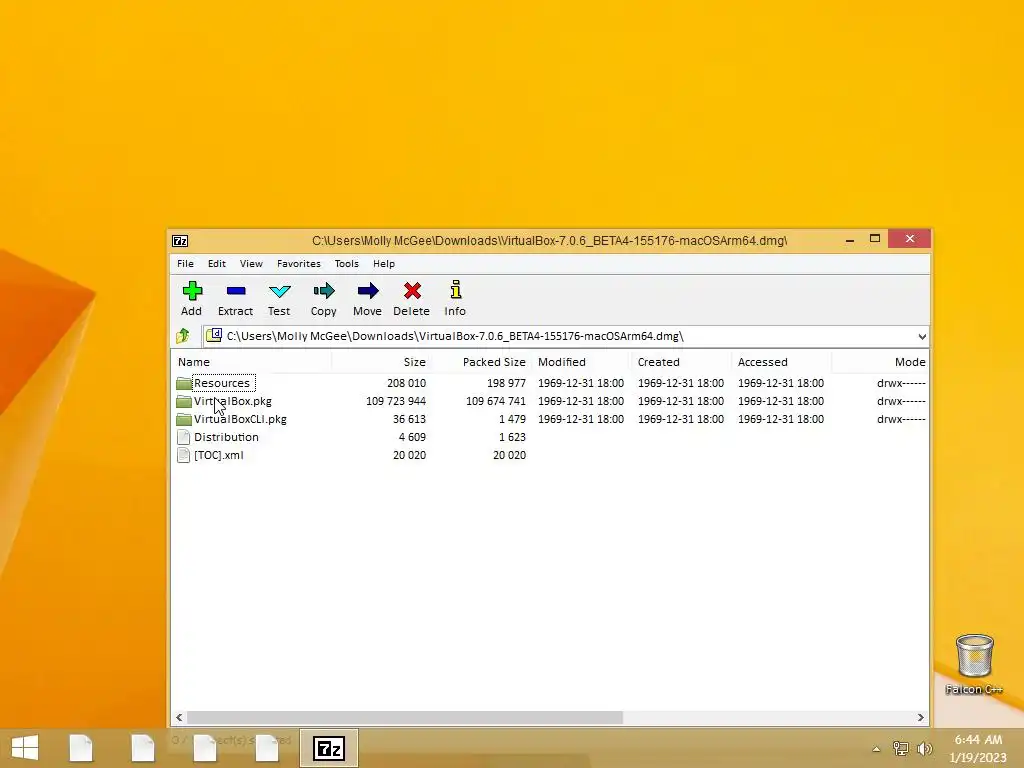Click packed size 1 479

(512, 419)
